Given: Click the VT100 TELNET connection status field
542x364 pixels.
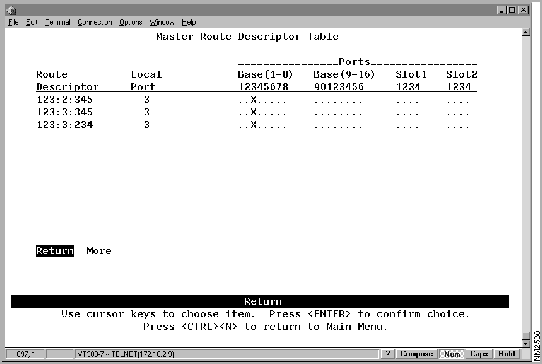Looking at the screenshot, I should click(x=226, y=354).
